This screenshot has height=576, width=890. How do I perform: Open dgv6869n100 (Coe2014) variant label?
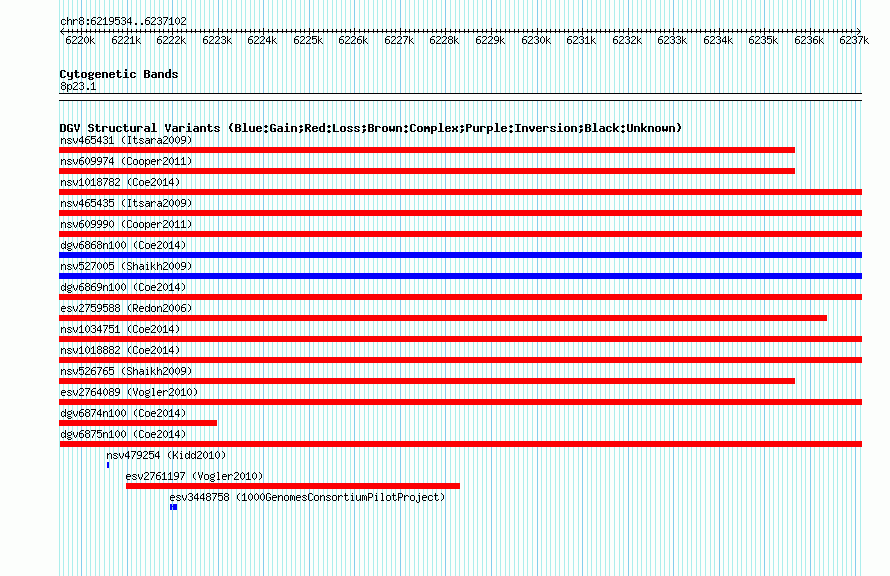pyautogui.click(x=123, y=287)
